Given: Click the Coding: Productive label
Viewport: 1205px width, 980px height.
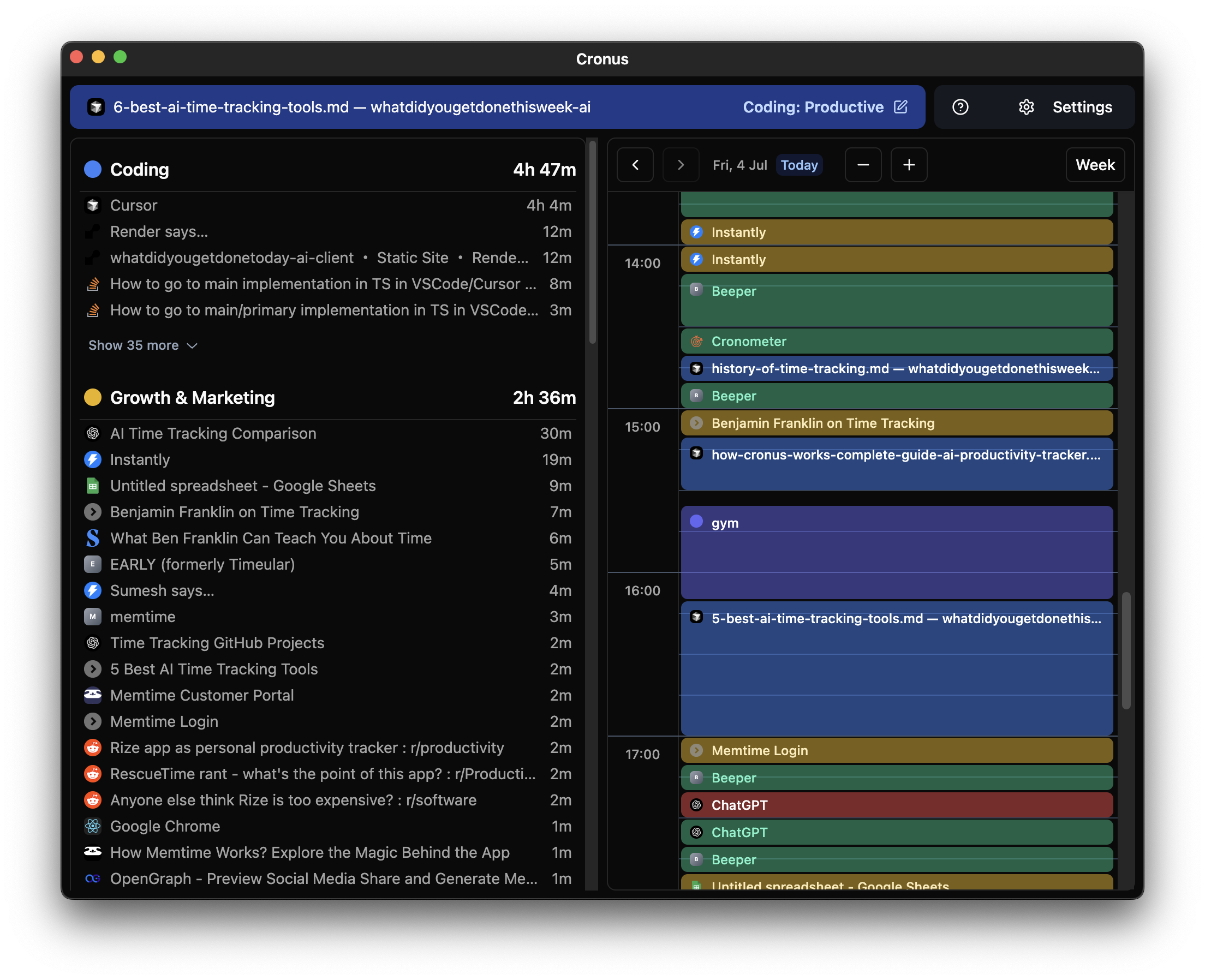Looking at the screenshot, I should coord(813,107).
